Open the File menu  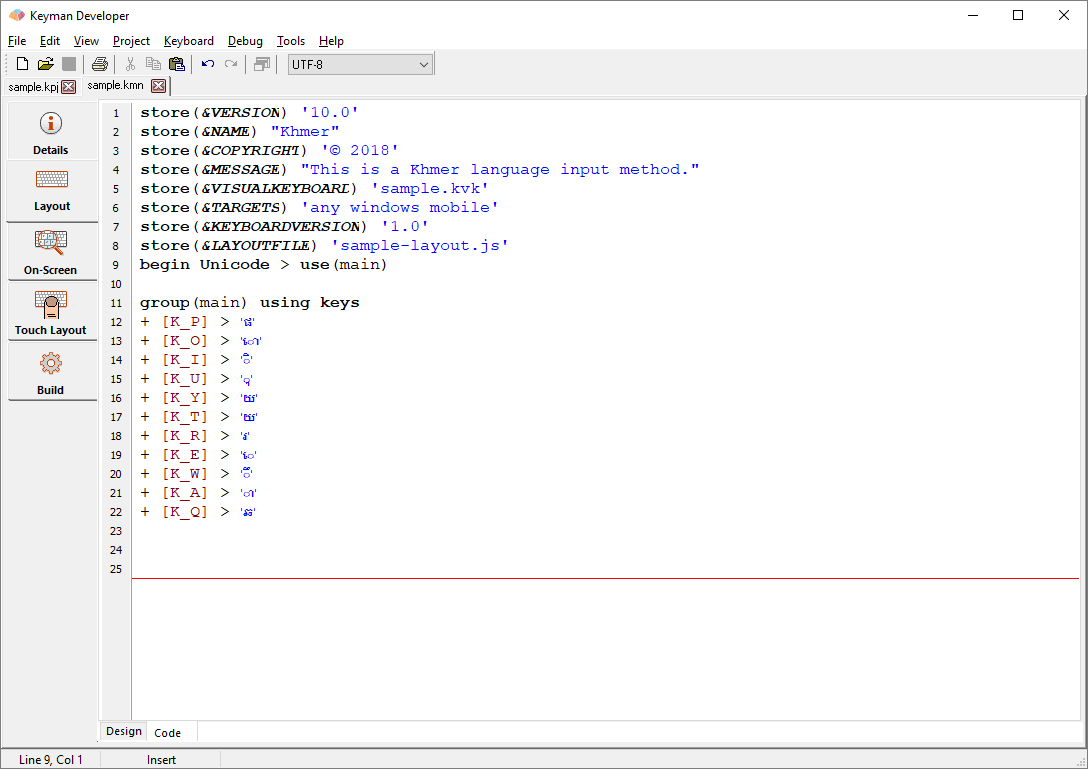[x=17, y=41]
